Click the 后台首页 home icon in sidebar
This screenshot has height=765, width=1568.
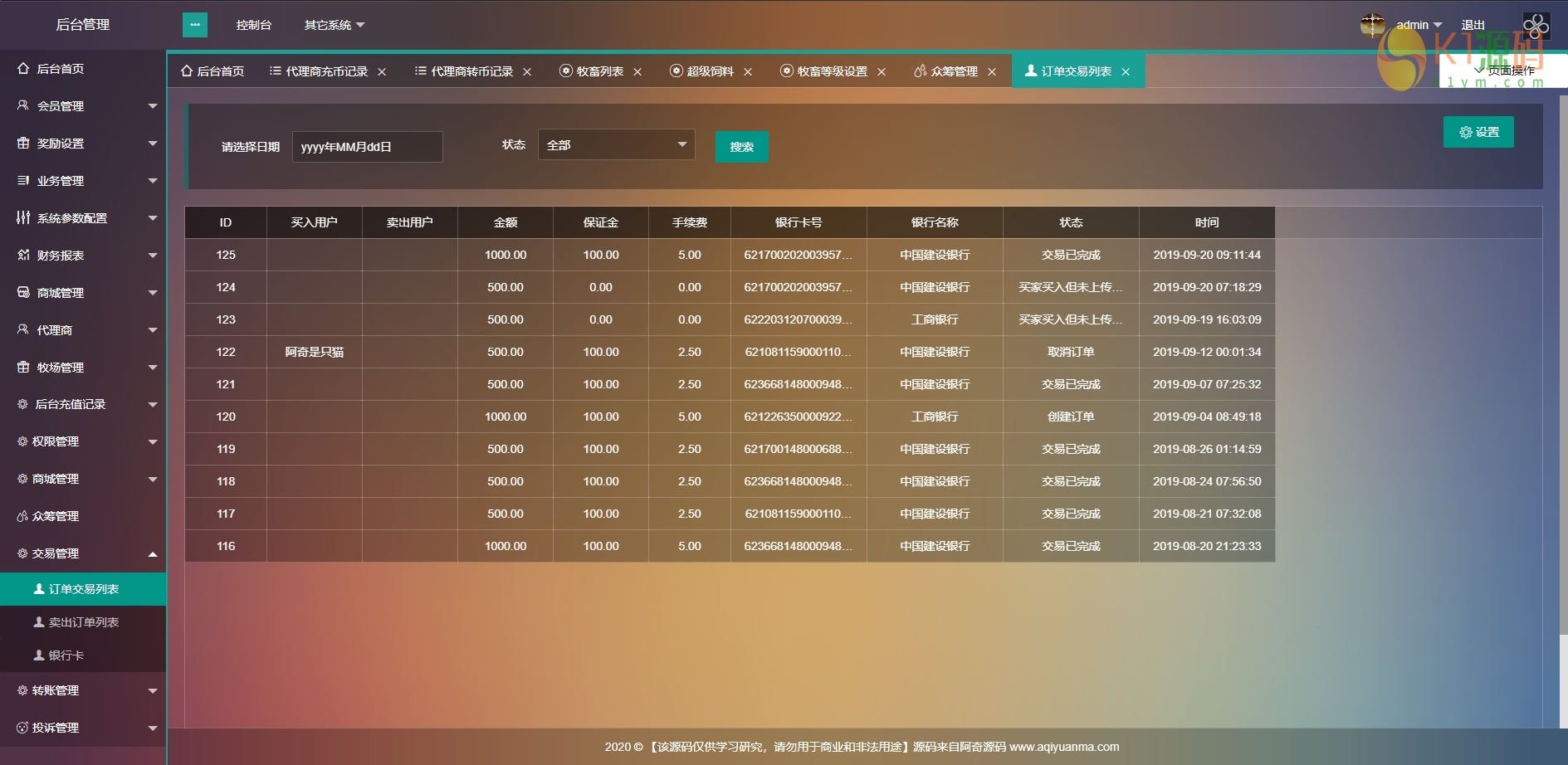[x=23, y=69]
